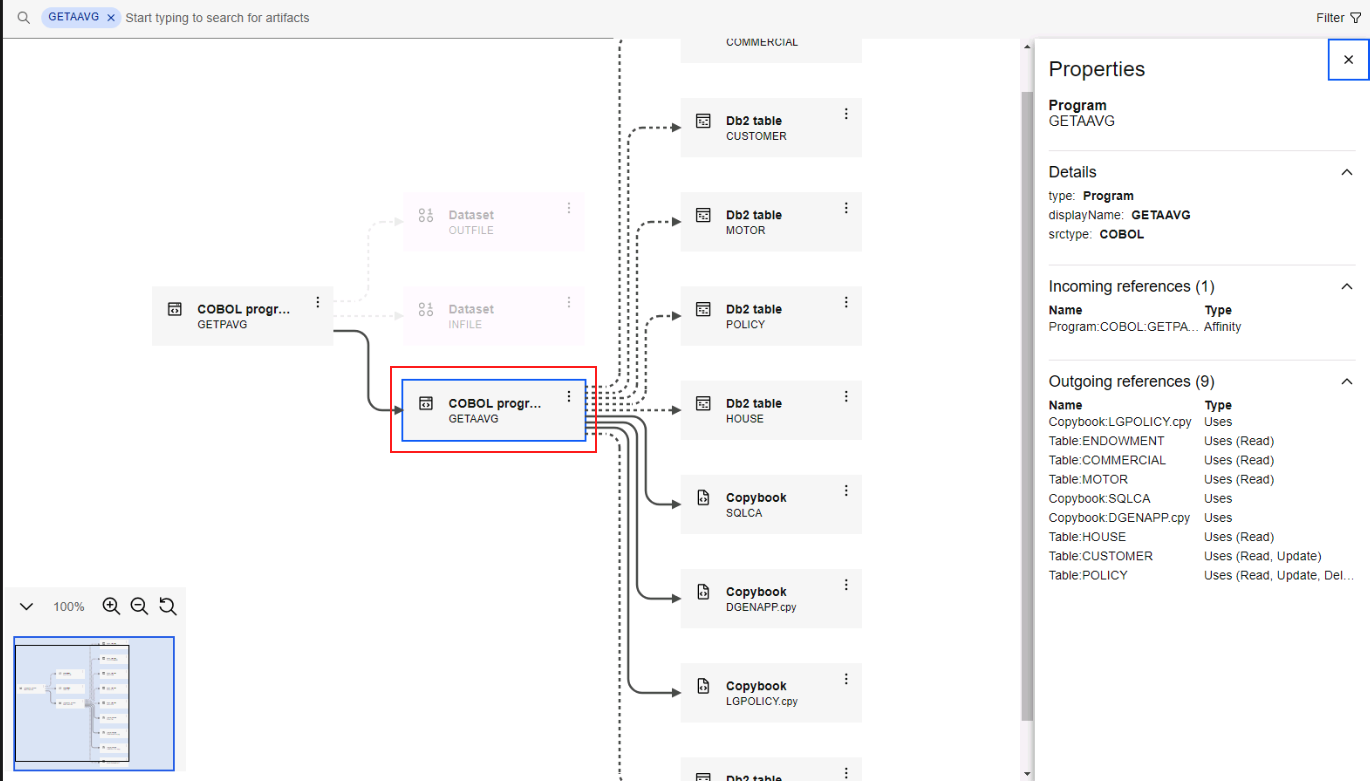
Task: Collapse the Details section
Action: pyautogui.click(x=1346, y=172)
